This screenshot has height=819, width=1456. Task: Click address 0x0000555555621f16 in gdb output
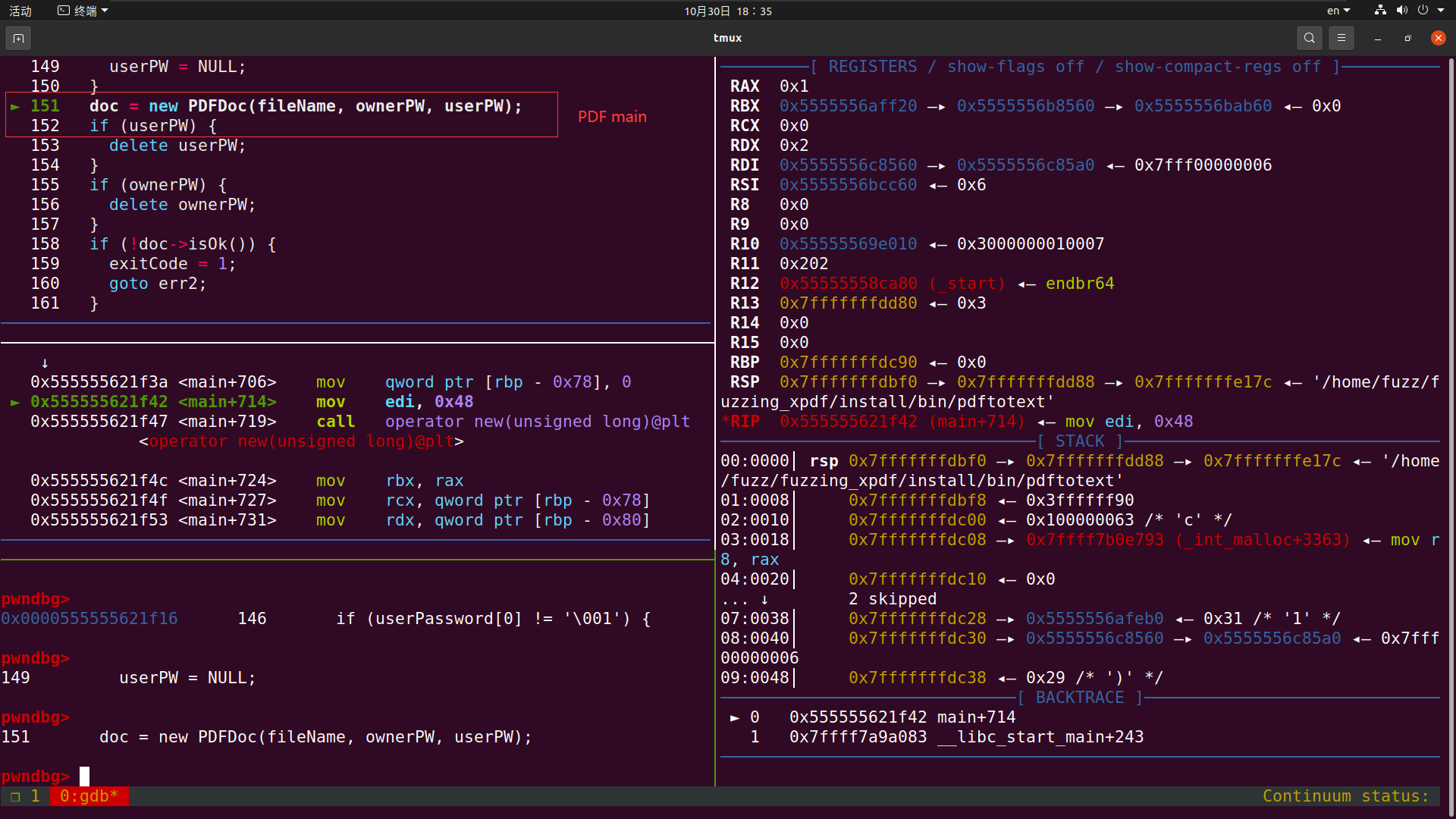89,619
